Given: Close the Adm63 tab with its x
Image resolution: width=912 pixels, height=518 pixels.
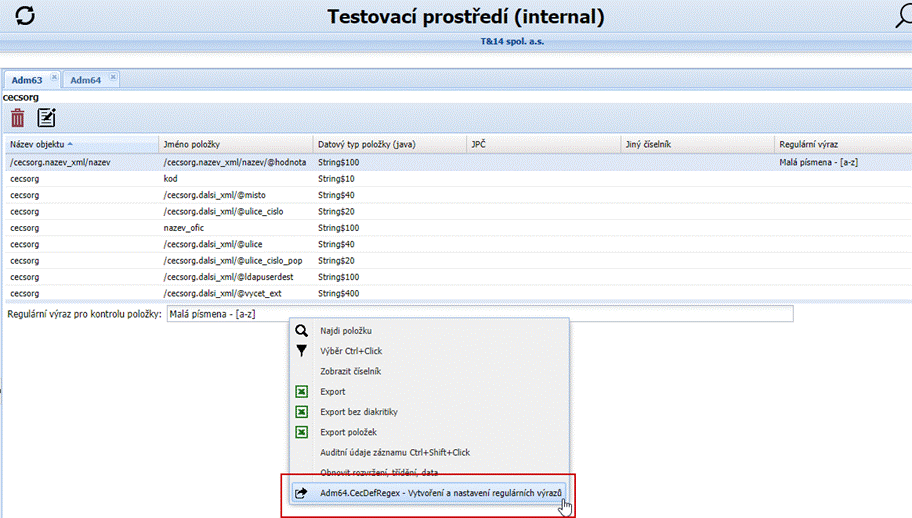Looking at the screenshot, I should (54, 77).
